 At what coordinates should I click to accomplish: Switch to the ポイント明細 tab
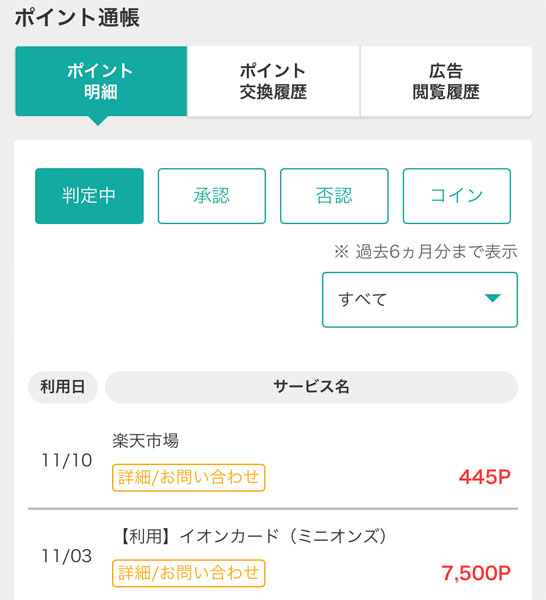pos(101,81)
